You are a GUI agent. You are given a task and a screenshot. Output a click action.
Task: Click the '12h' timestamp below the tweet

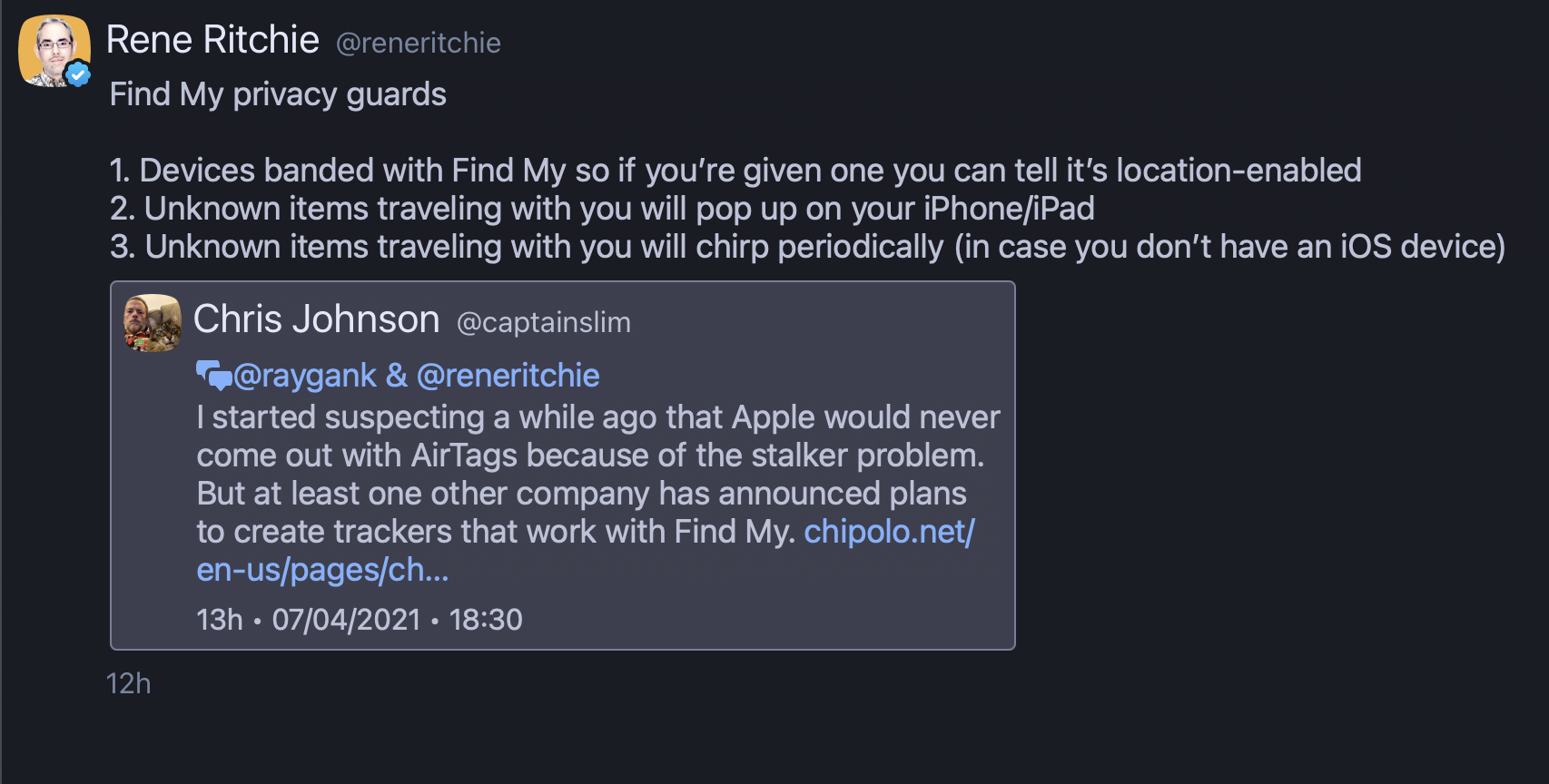click(128, 683)
